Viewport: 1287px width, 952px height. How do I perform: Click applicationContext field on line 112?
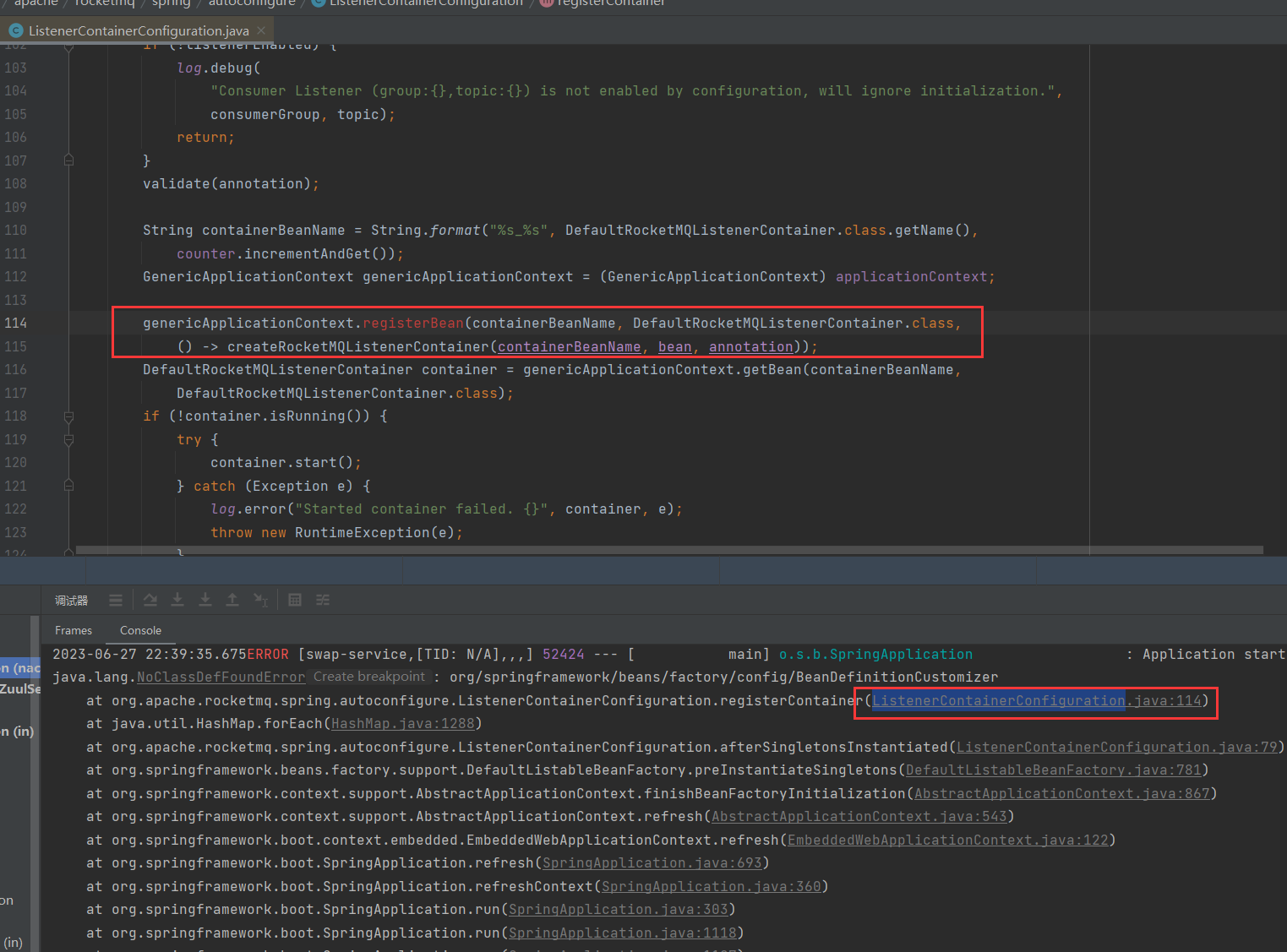(912, 277)
